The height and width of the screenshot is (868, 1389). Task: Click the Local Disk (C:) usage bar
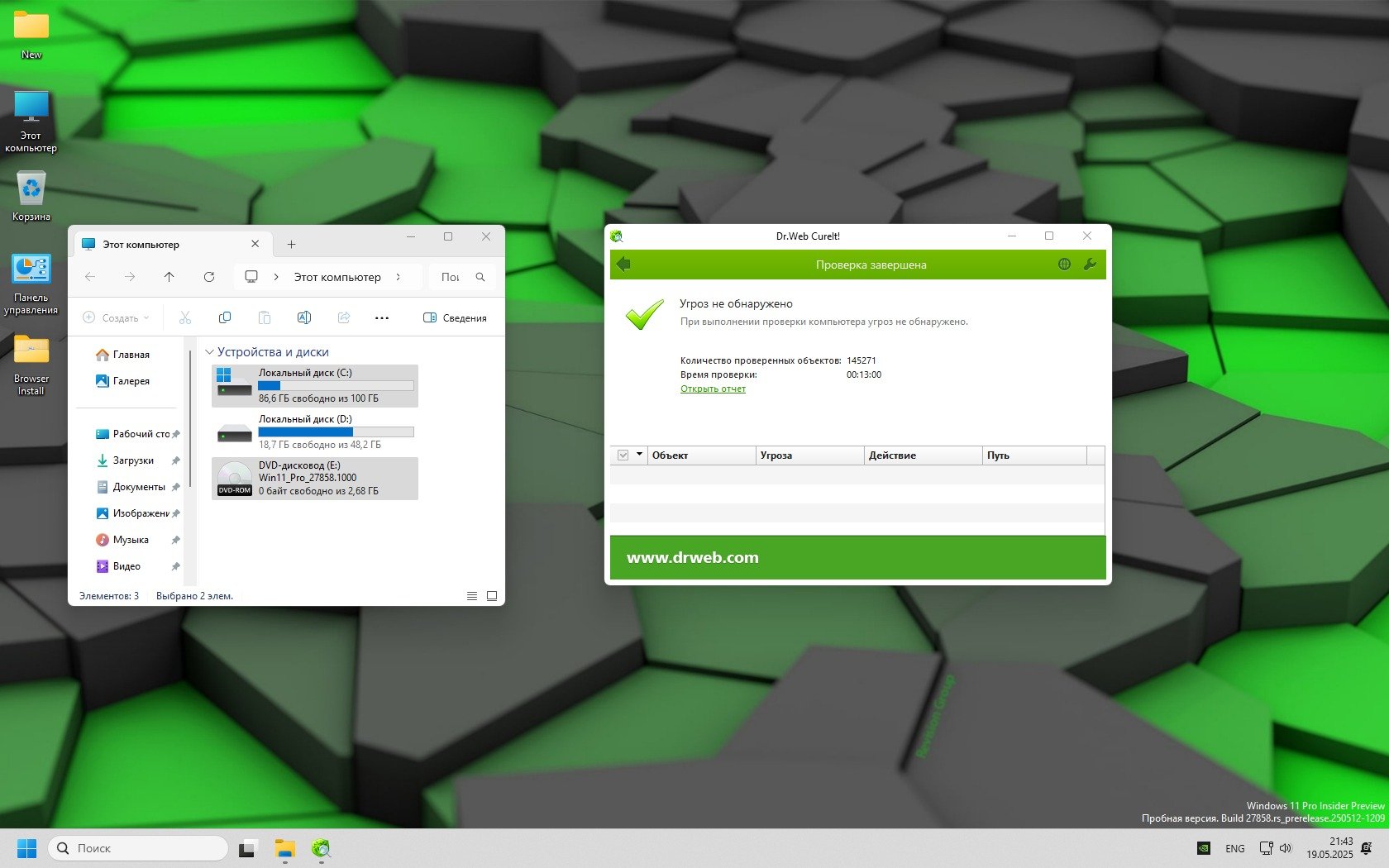coord(336,386)
